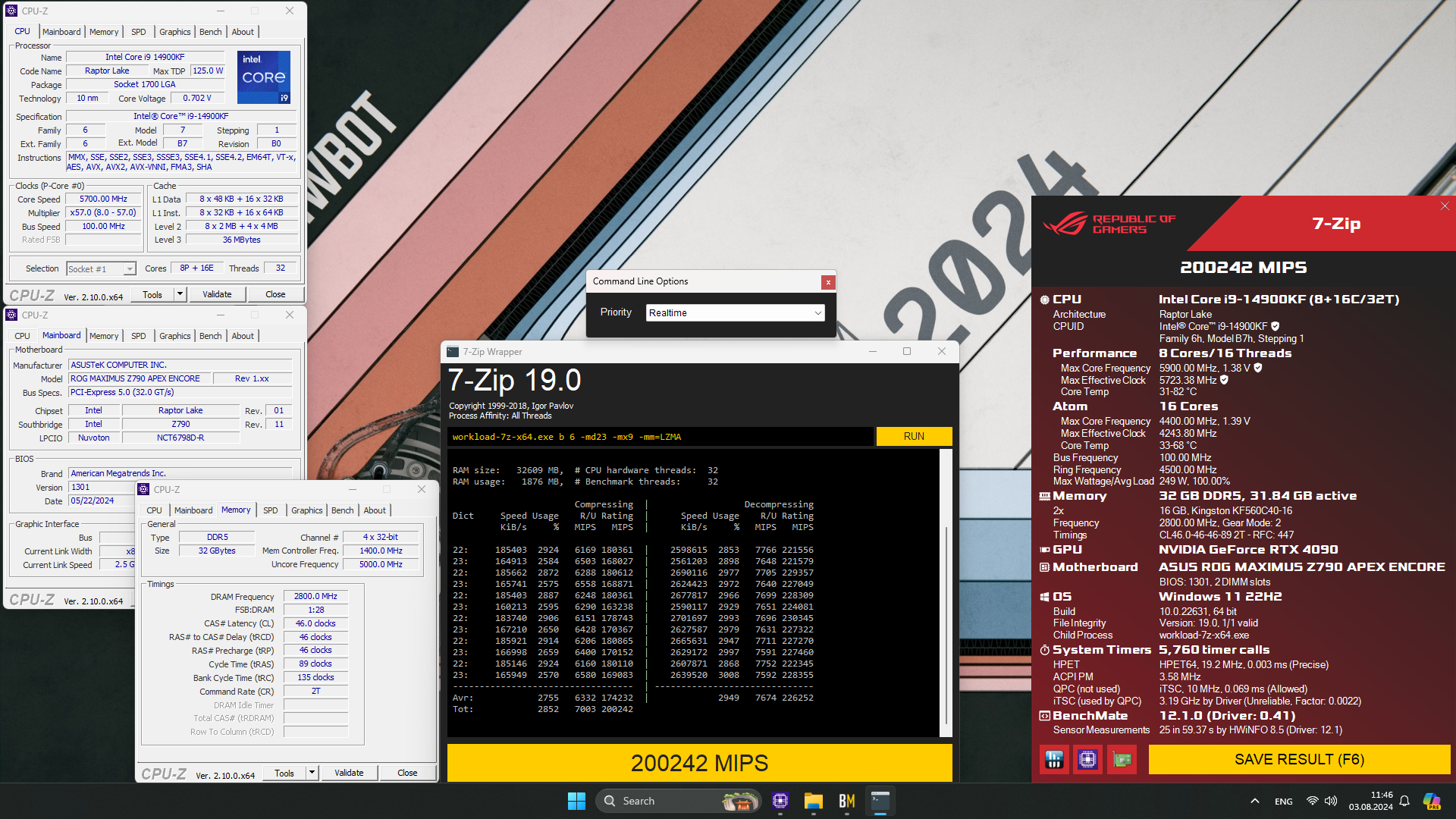
Task: Launch Copilot Preview from the taskbar
Action: click(1432, 801)
